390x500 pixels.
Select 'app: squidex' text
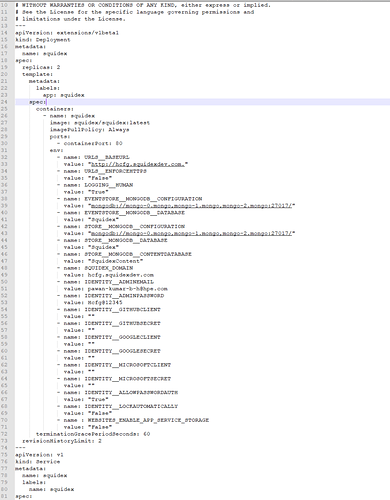(x=64, y=95)
